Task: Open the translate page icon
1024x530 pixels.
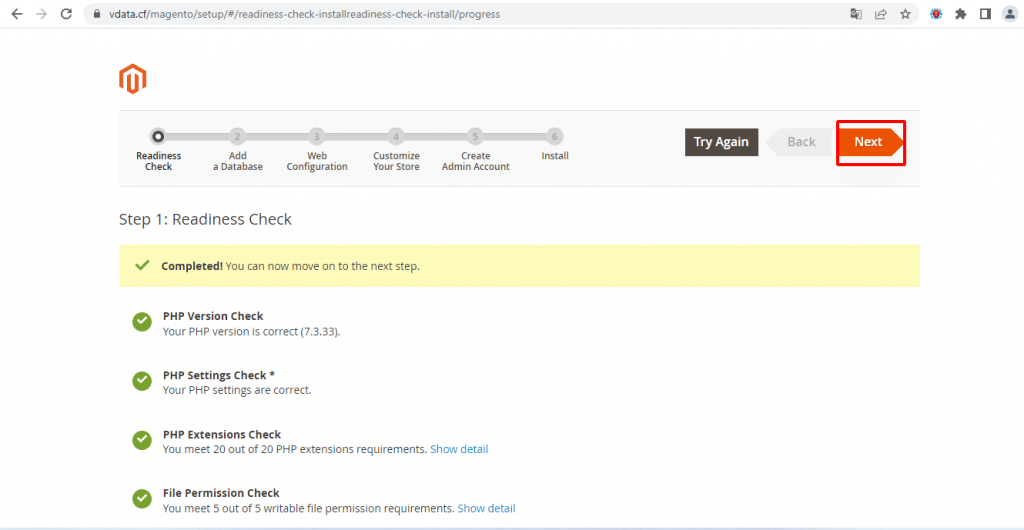Action: coord(856,14)
